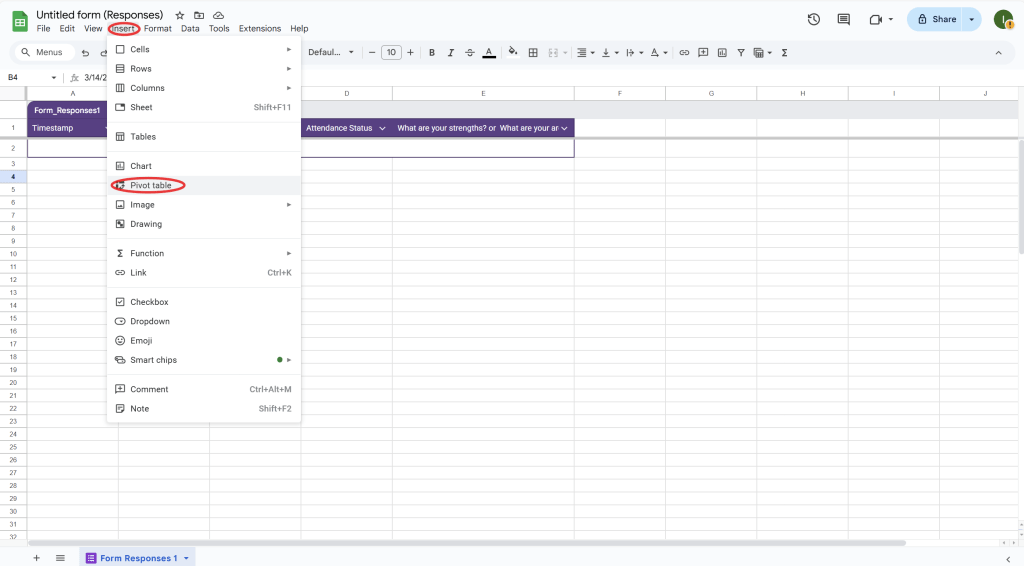Toggle italic formatting in toolbar

[x=451, y=52]
